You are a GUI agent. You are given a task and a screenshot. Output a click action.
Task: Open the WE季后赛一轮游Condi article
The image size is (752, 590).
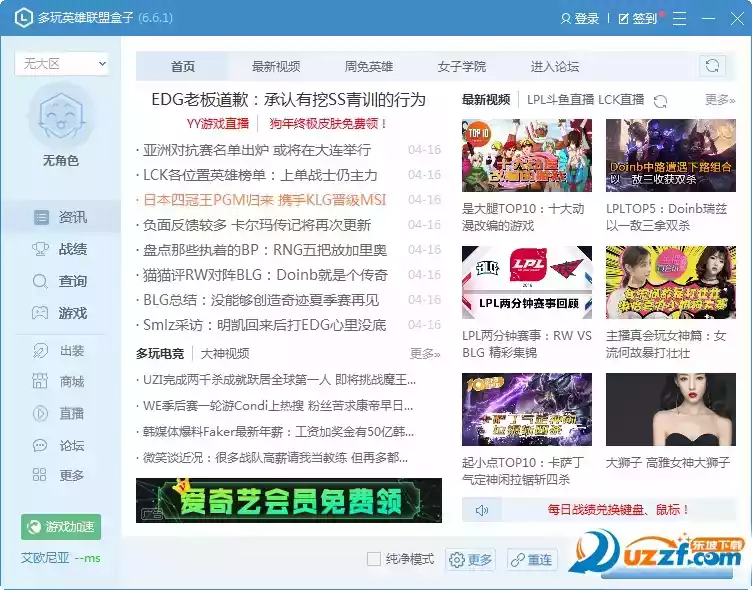[x=278, y=406]
